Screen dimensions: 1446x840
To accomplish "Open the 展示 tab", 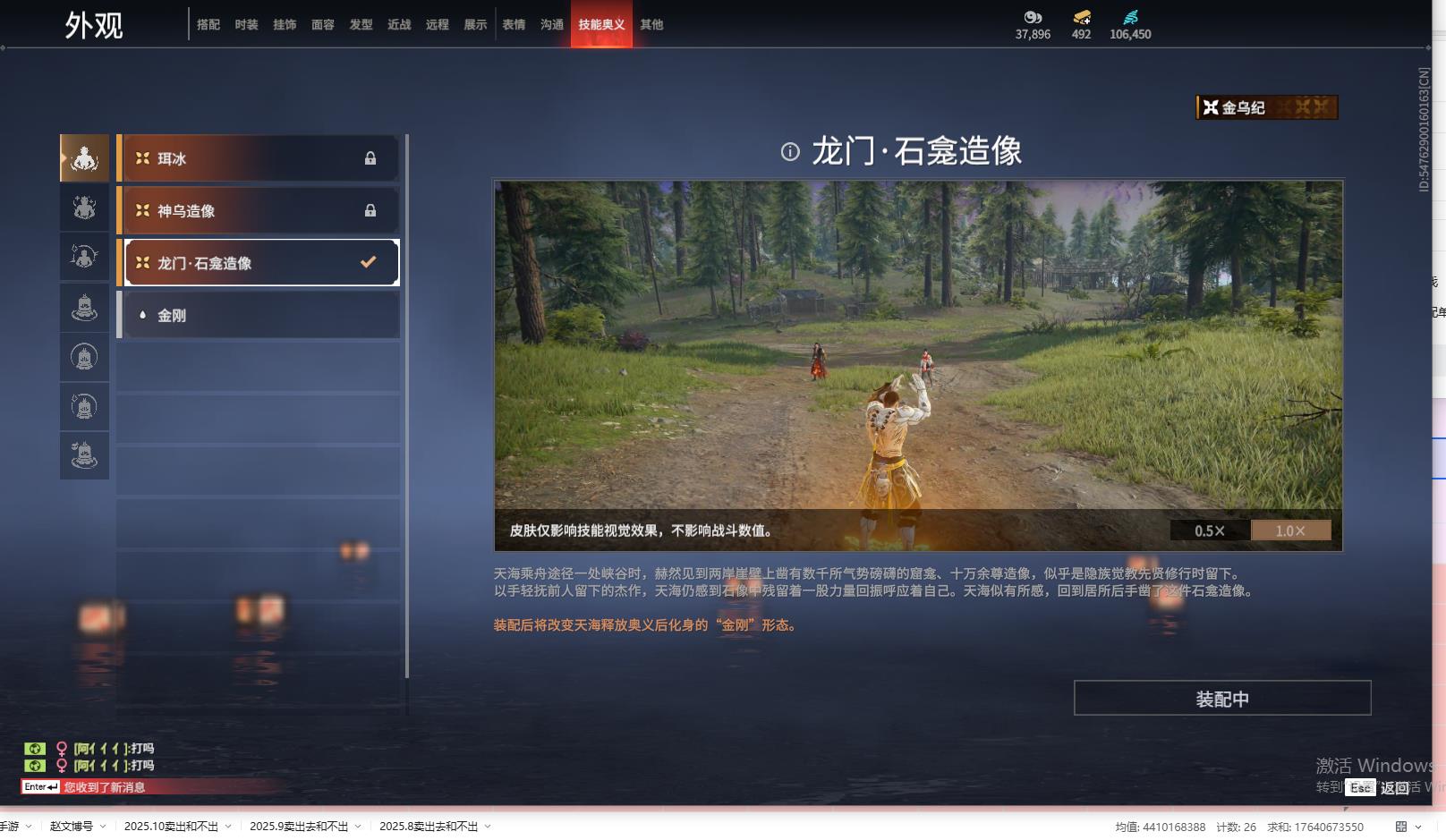I will point(475,25).
